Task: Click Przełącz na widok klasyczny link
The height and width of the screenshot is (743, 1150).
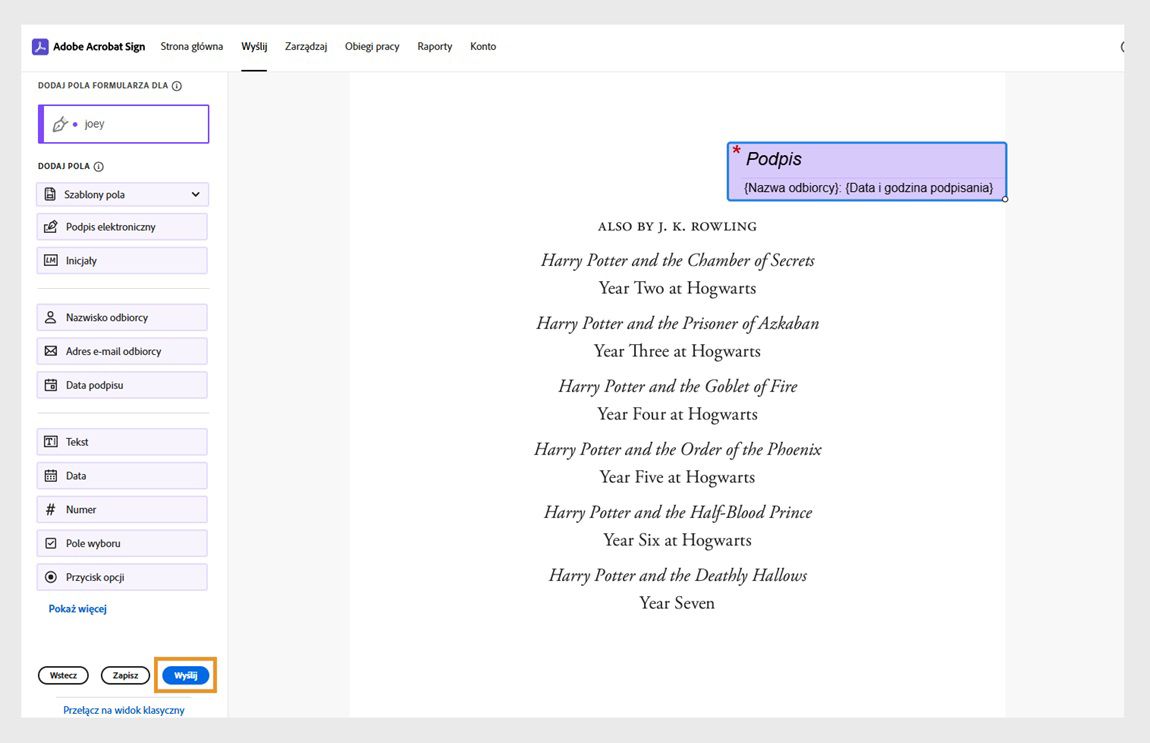Action: [x=124, y=710]
